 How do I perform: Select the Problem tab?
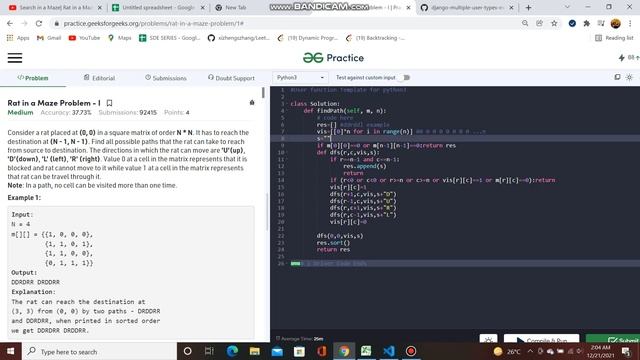33,78
